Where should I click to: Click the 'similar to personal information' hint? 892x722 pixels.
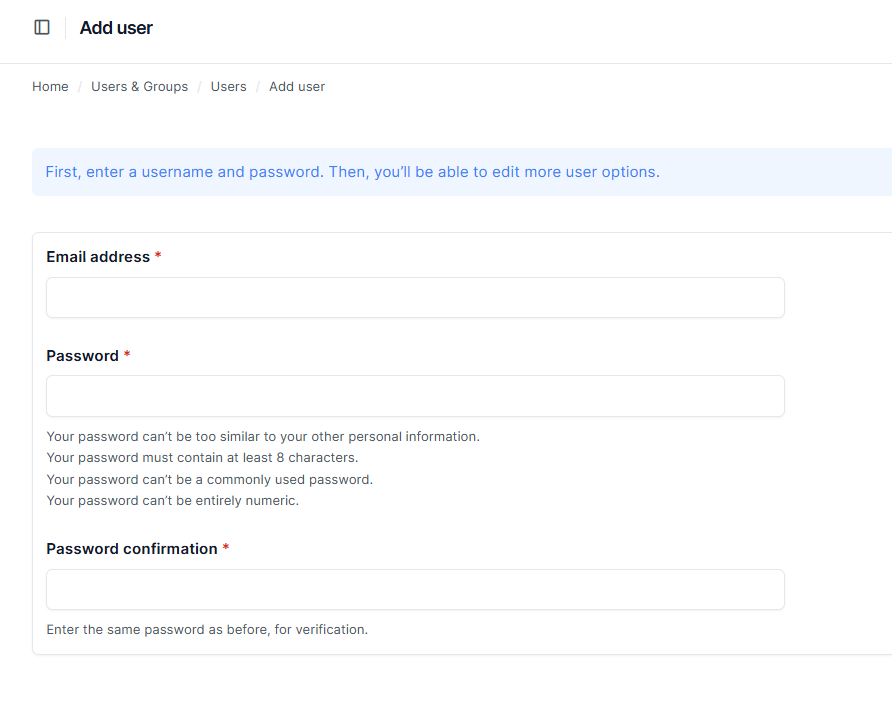pyautogui.click(x=263, y=437)
